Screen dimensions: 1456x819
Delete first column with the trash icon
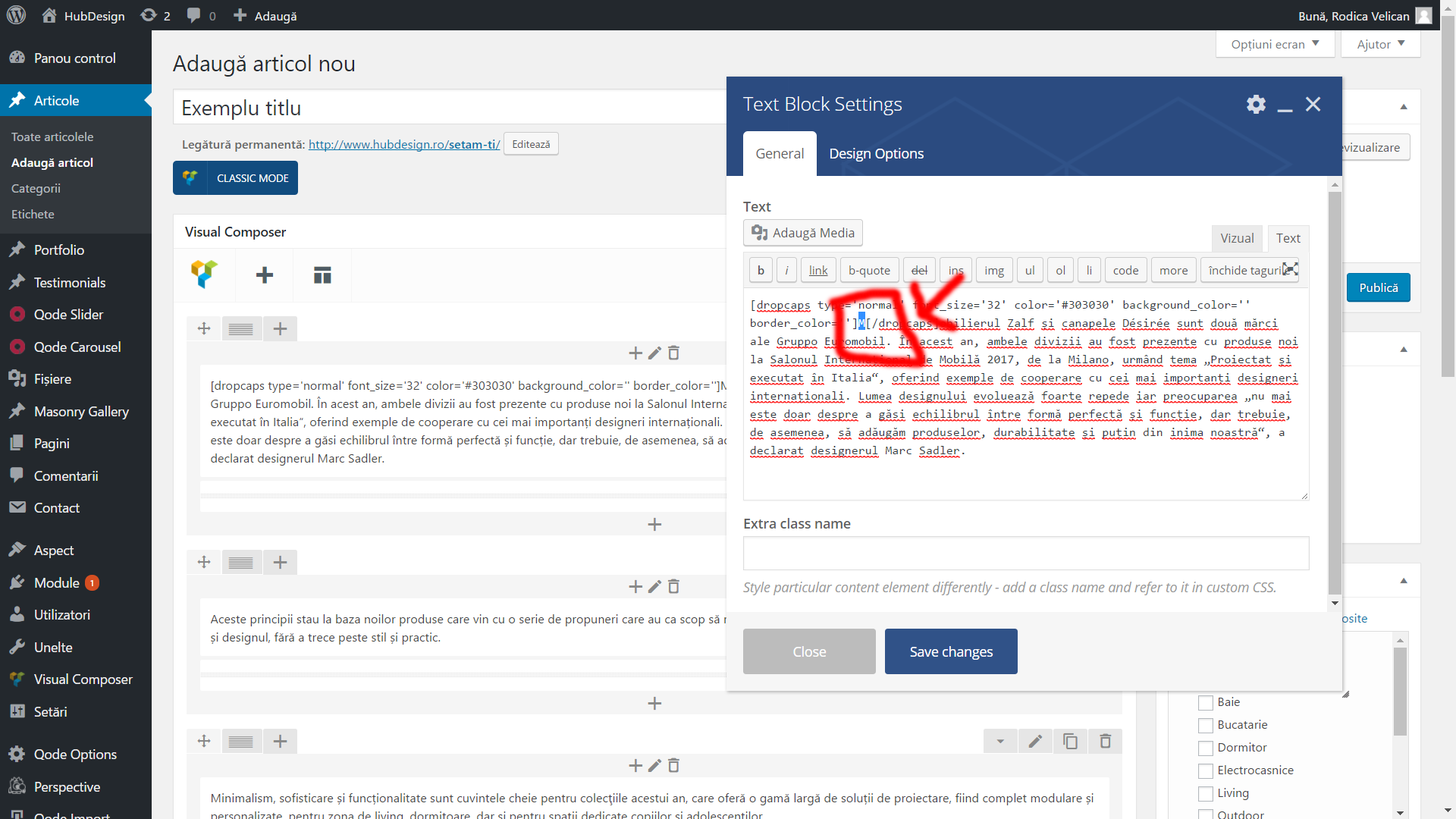tap(673, 353)
